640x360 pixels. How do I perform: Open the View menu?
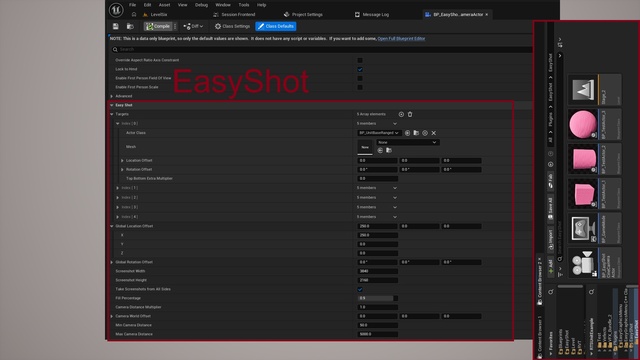(x=182, y=5)
